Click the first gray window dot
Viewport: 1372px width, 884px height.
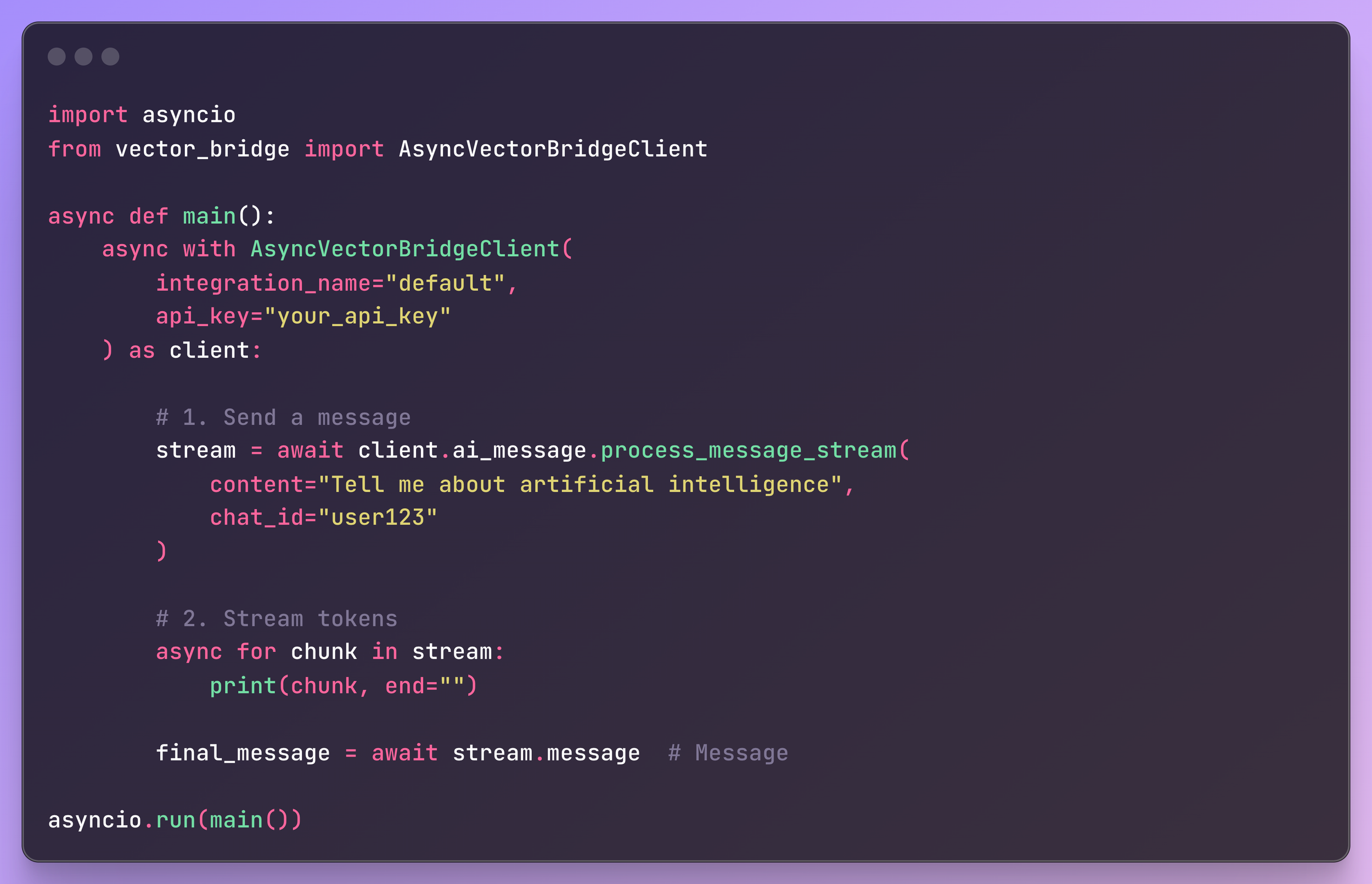(57, 57)
